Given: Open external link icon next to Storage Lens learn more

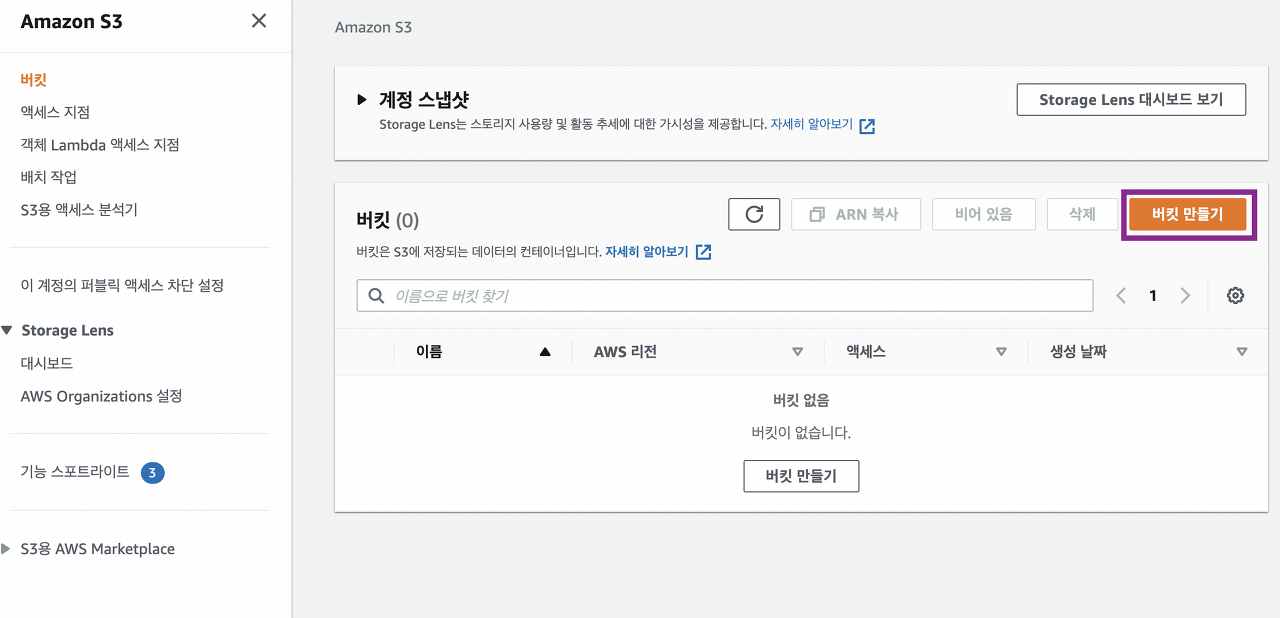Looking at the screenshot, I should [x=868, y=126].
